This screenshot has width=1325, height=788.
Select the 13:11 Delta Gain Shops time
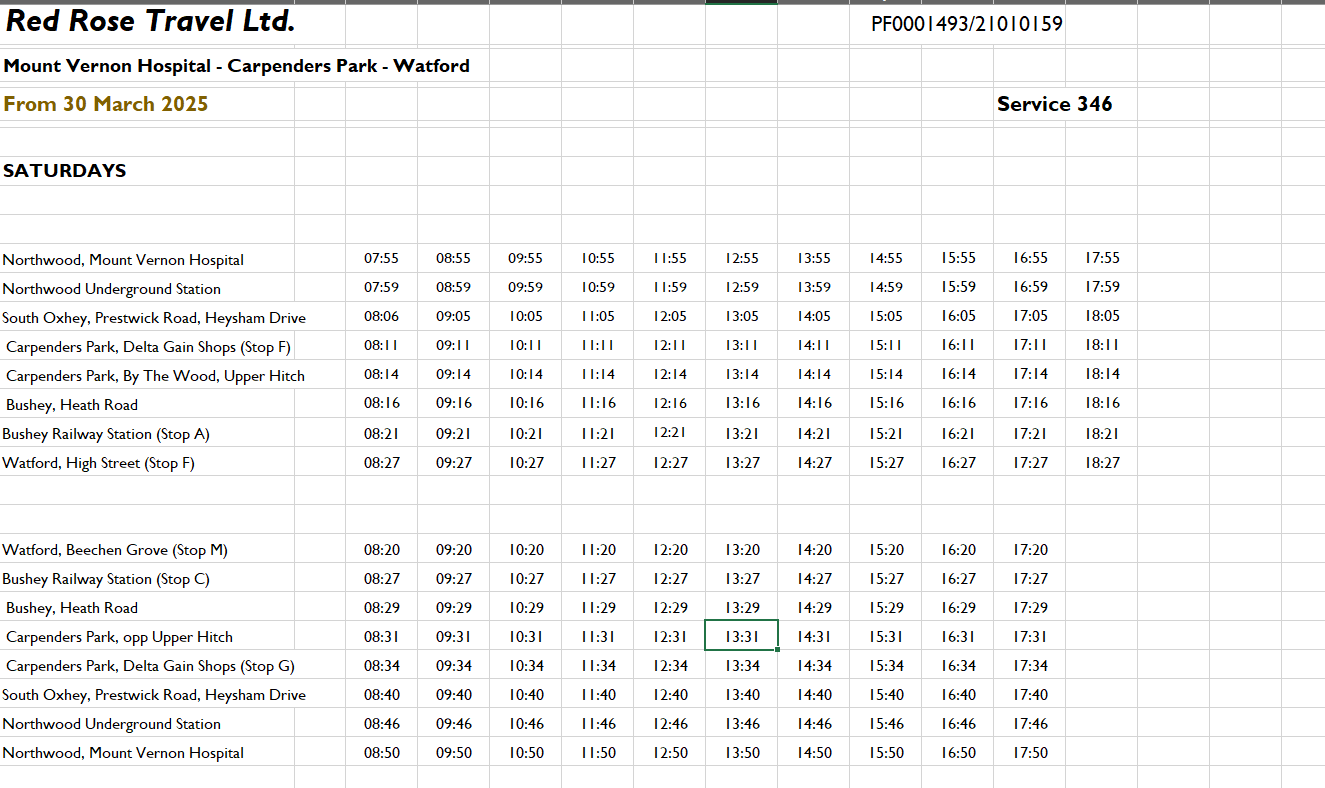[x=742, y=345]
